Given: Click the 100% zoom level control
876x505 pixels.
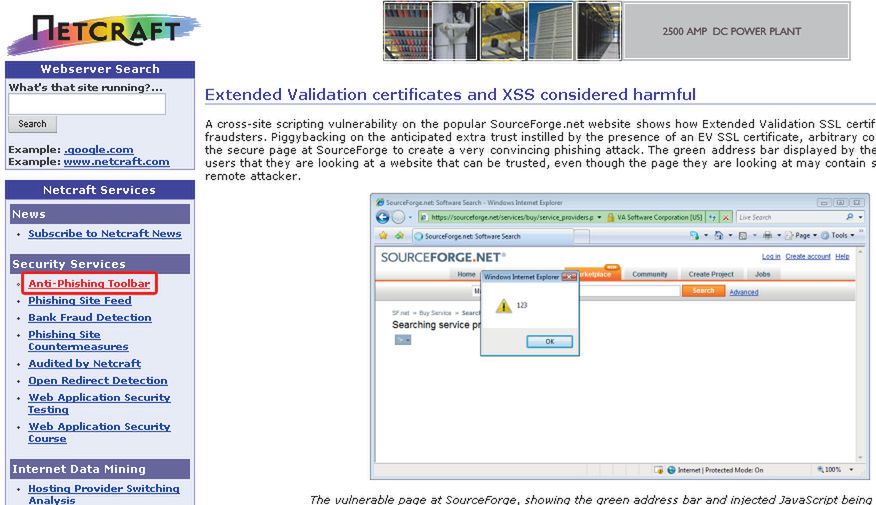Looking at the screenshot, I should (830, 469).
